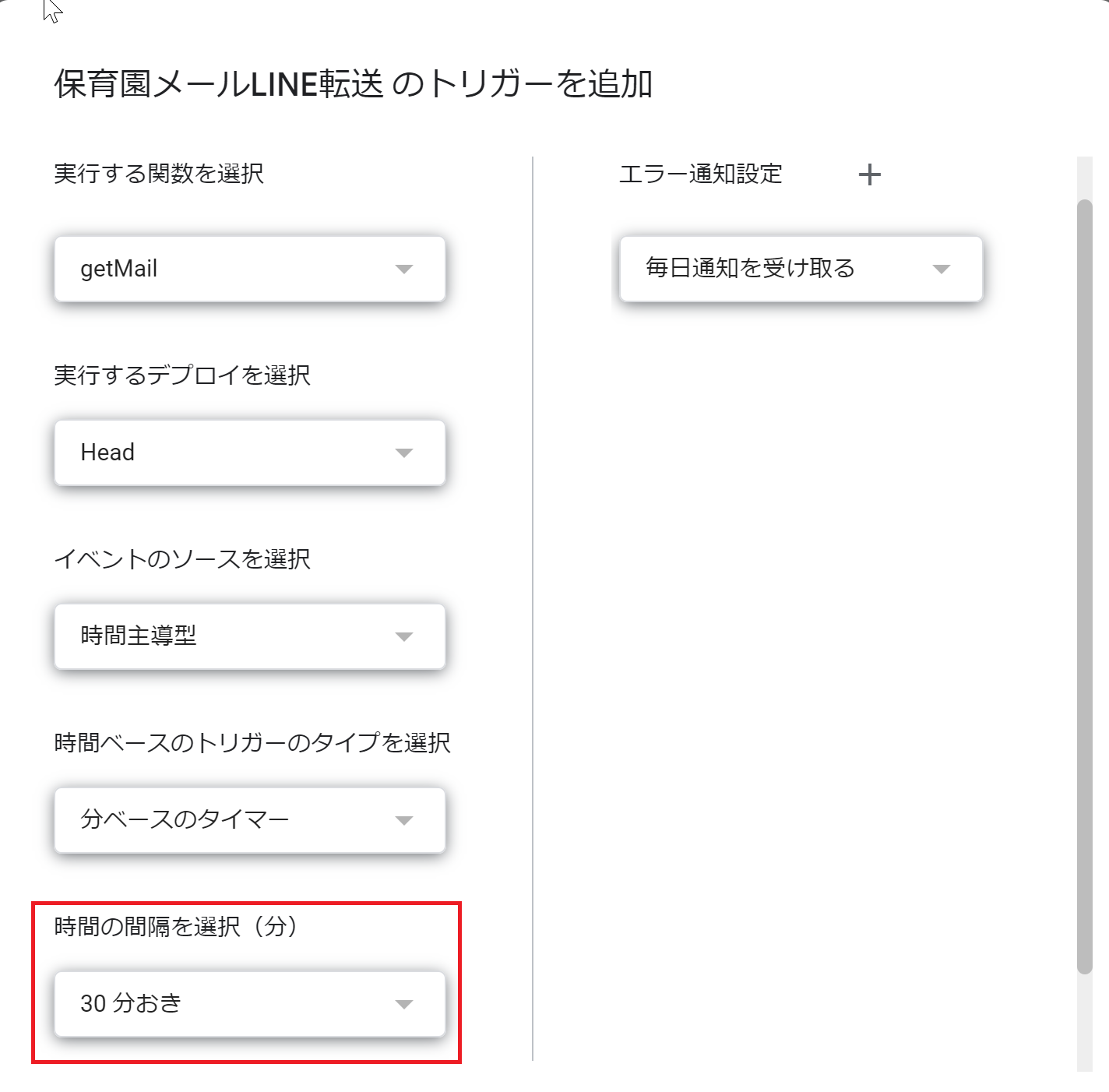This screenshot has height=1092, width=1109.
Task: Open the deployment dropdown showing Head
Action: pos(249,453)
